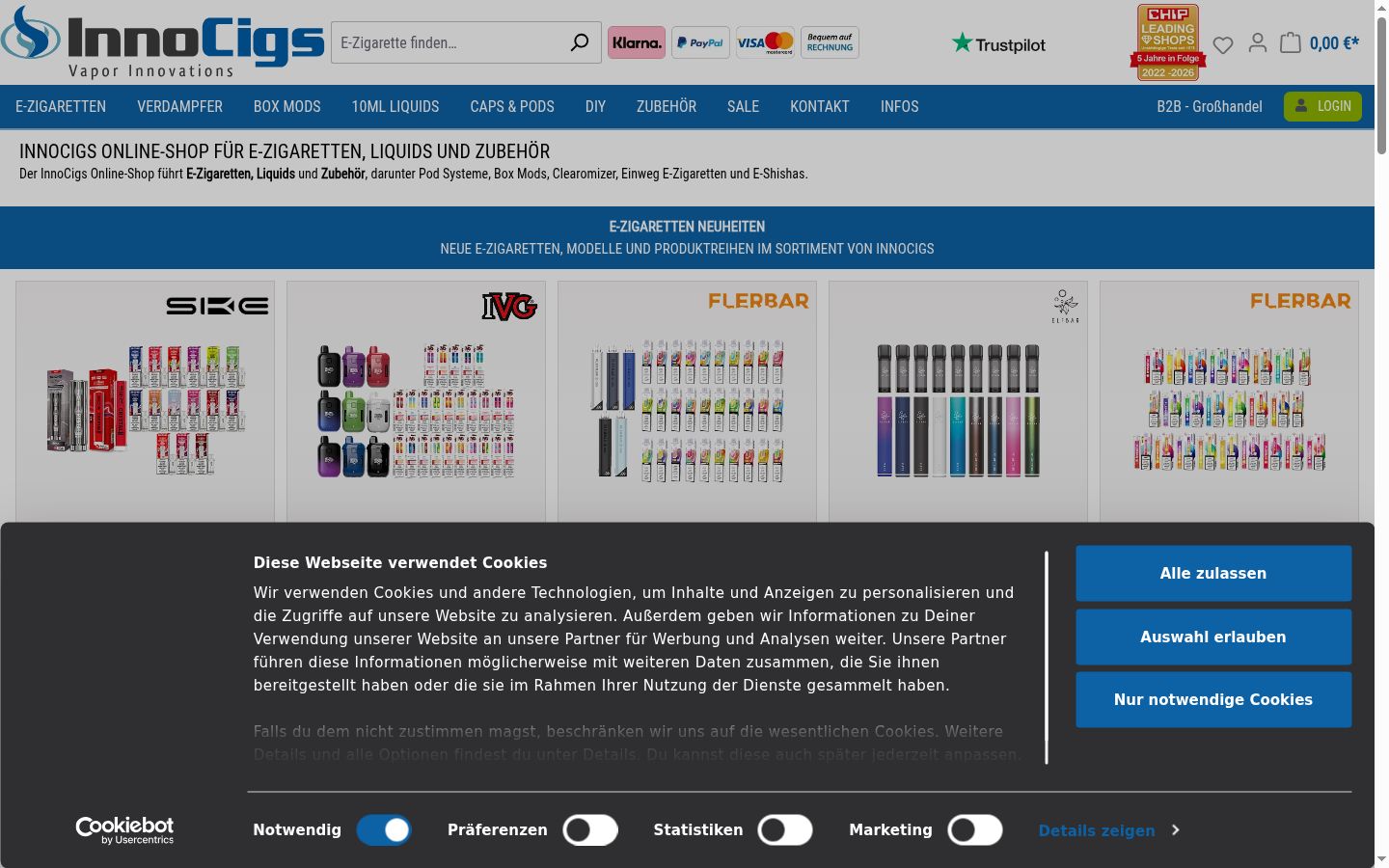The height and width of the screenshot is (868, 1389).
Task: Open the user account icon
Action: 1257,42
